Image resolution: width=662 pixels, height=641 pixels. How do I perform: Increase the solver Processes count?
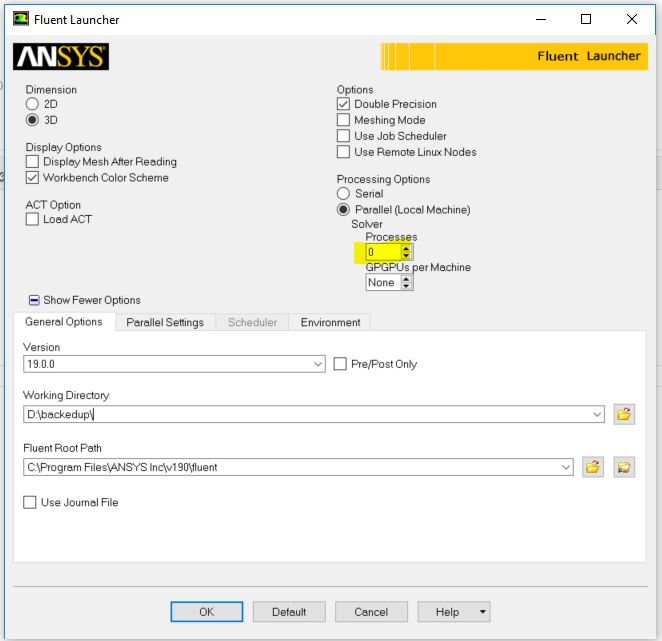tap(406, 249)
